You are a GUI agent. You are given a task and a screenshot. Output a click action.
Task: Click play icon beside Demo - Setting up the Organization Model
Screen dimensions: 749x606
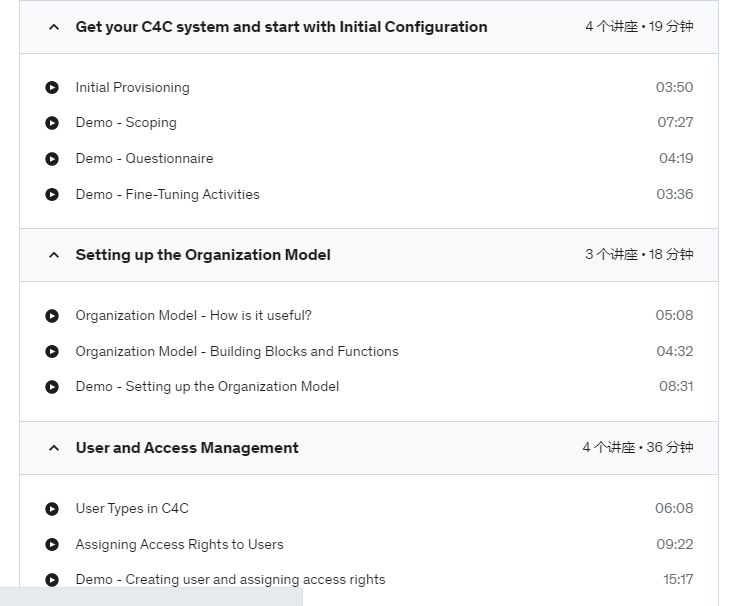pyautogui.click(x=52, y=386)
